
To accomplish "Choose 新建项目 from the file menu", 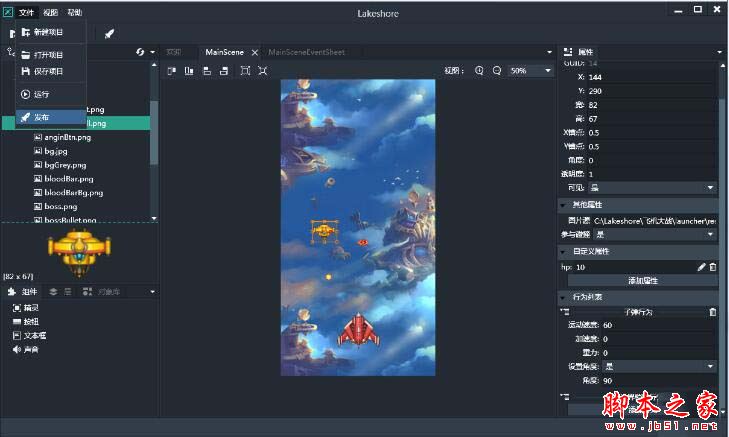I will [x=51, y=32].
